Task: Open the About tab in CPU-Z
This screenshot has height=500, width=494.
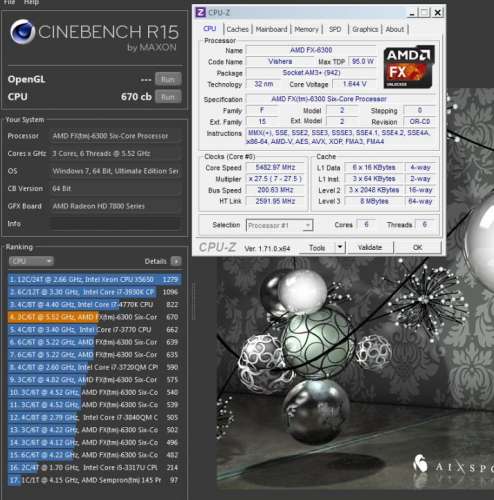Action: [x=395, y=29]
